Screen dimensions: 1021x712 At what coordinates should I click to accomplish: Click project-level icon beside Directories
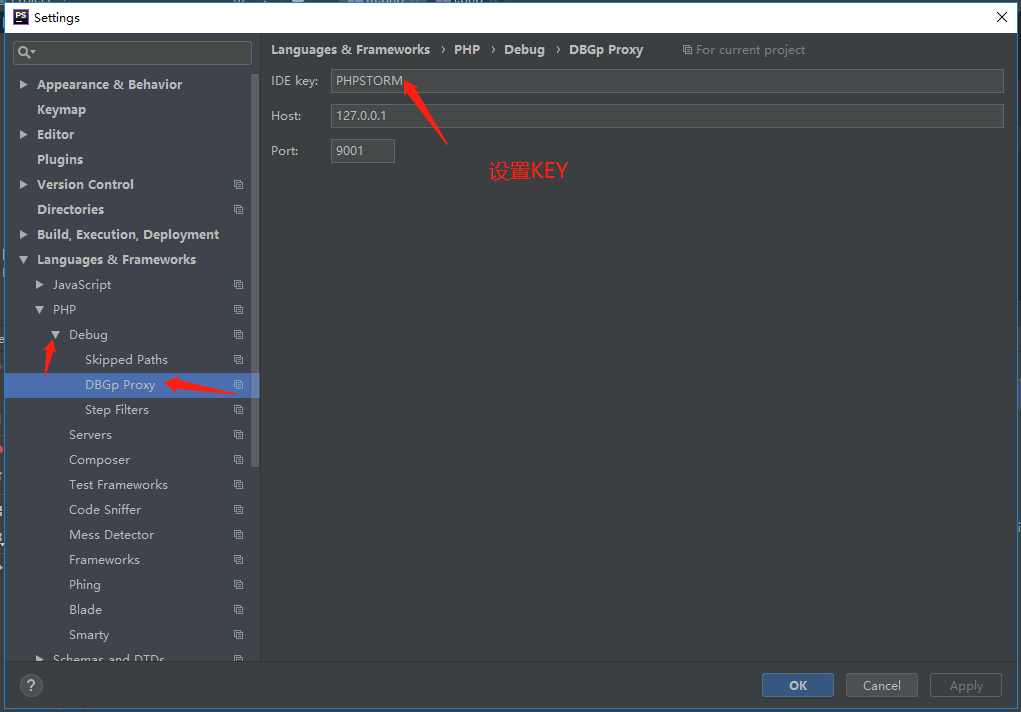(238, 210)
